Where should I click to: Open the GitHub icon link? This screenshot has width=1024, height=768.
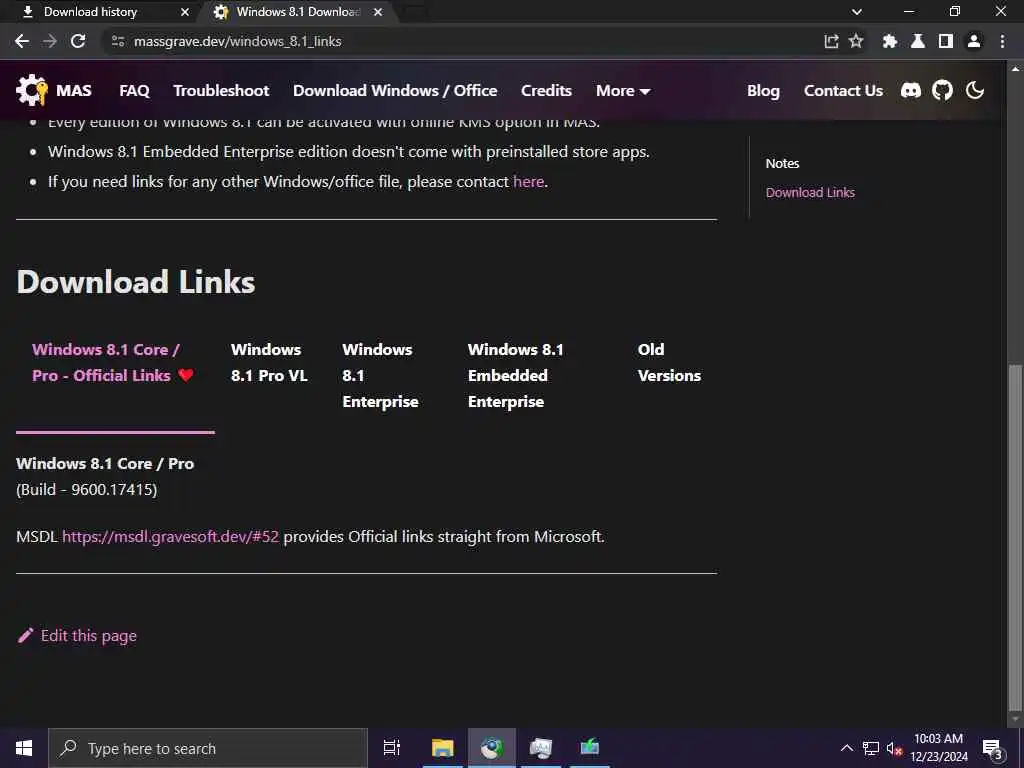coord(942,90)
